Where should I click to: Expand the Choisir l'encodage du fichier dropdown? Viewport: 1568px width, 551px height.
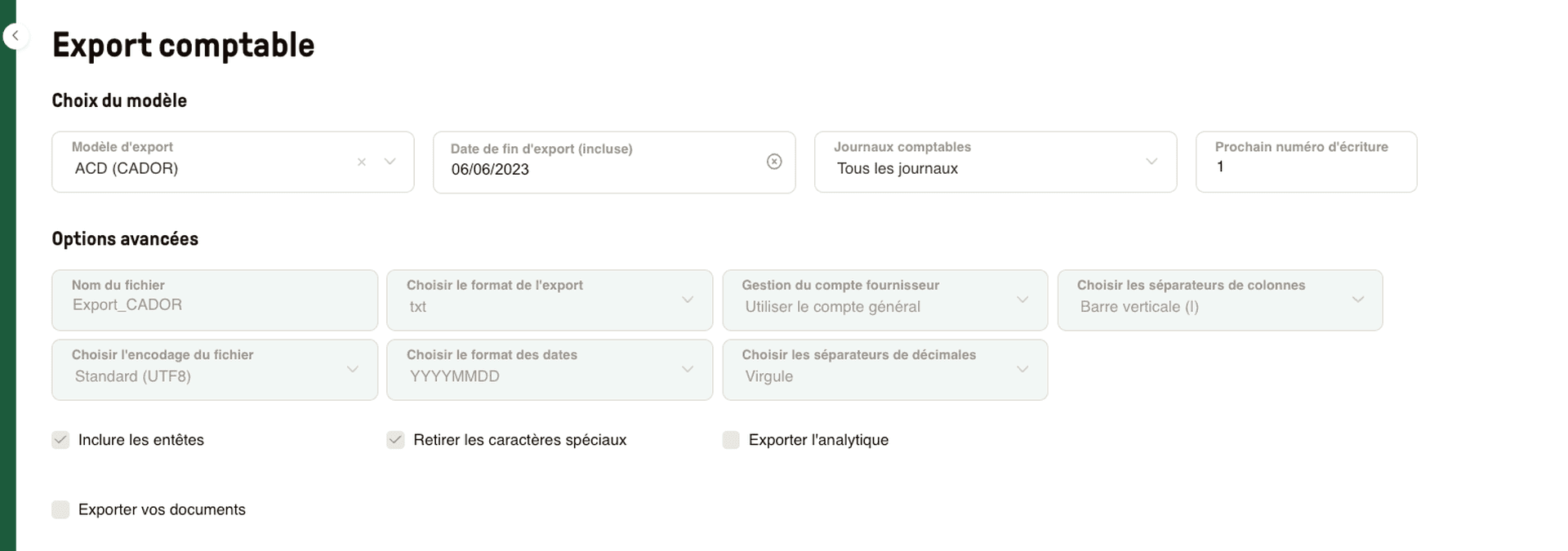352,369
